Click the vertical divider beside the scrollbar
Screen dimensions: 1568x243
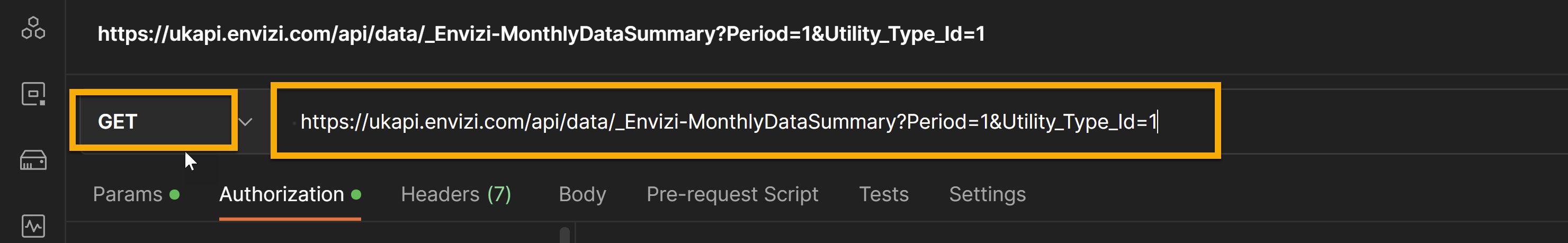pos(575,233)
